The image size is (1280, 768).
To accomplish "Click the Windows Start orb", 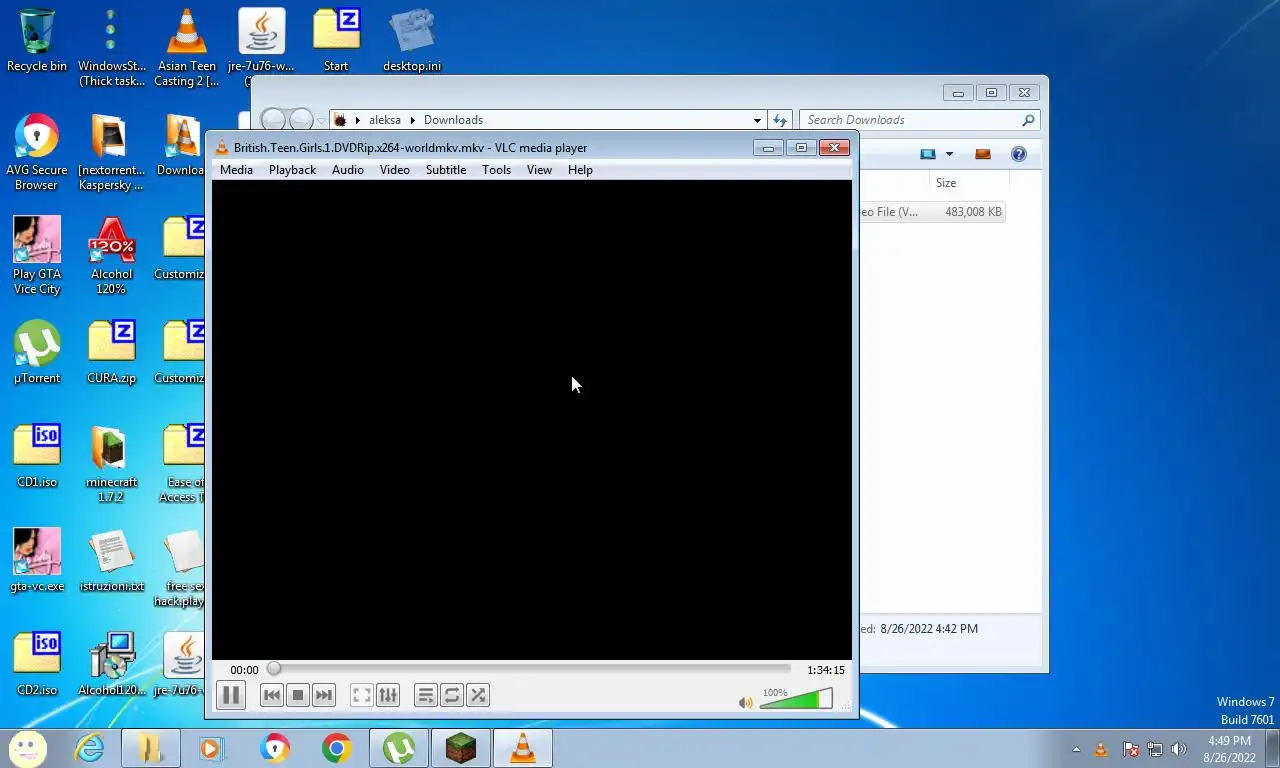I will 28,748.
